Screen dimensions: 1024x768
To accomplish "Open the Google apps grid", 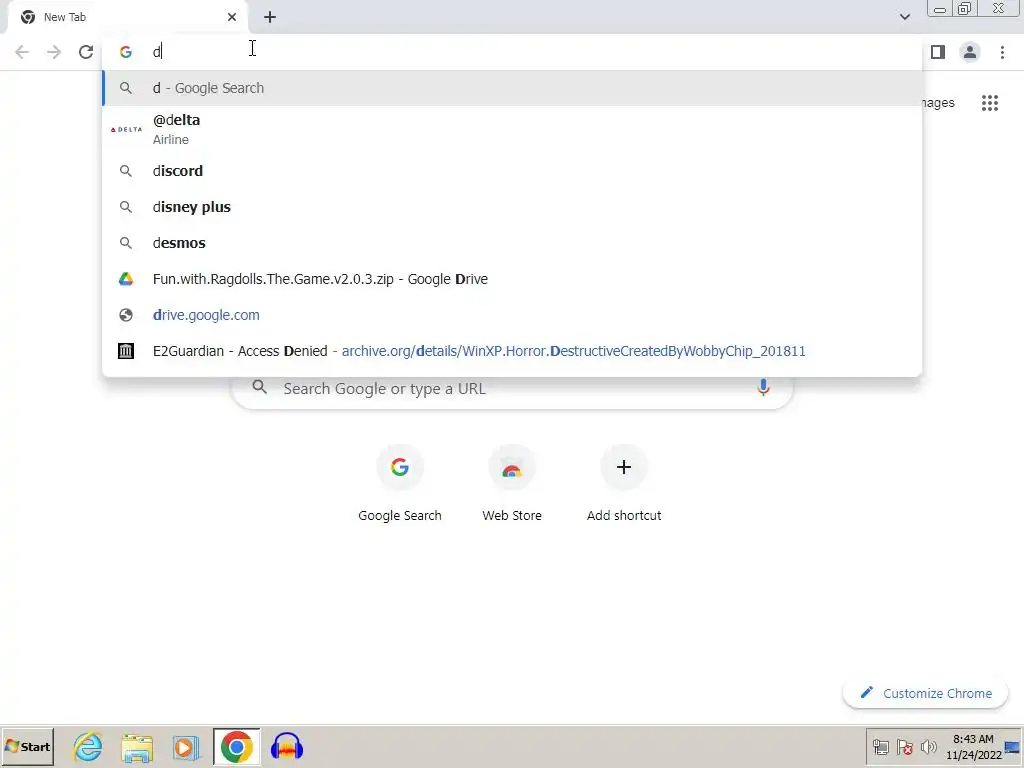I will (x=989, y=103).
